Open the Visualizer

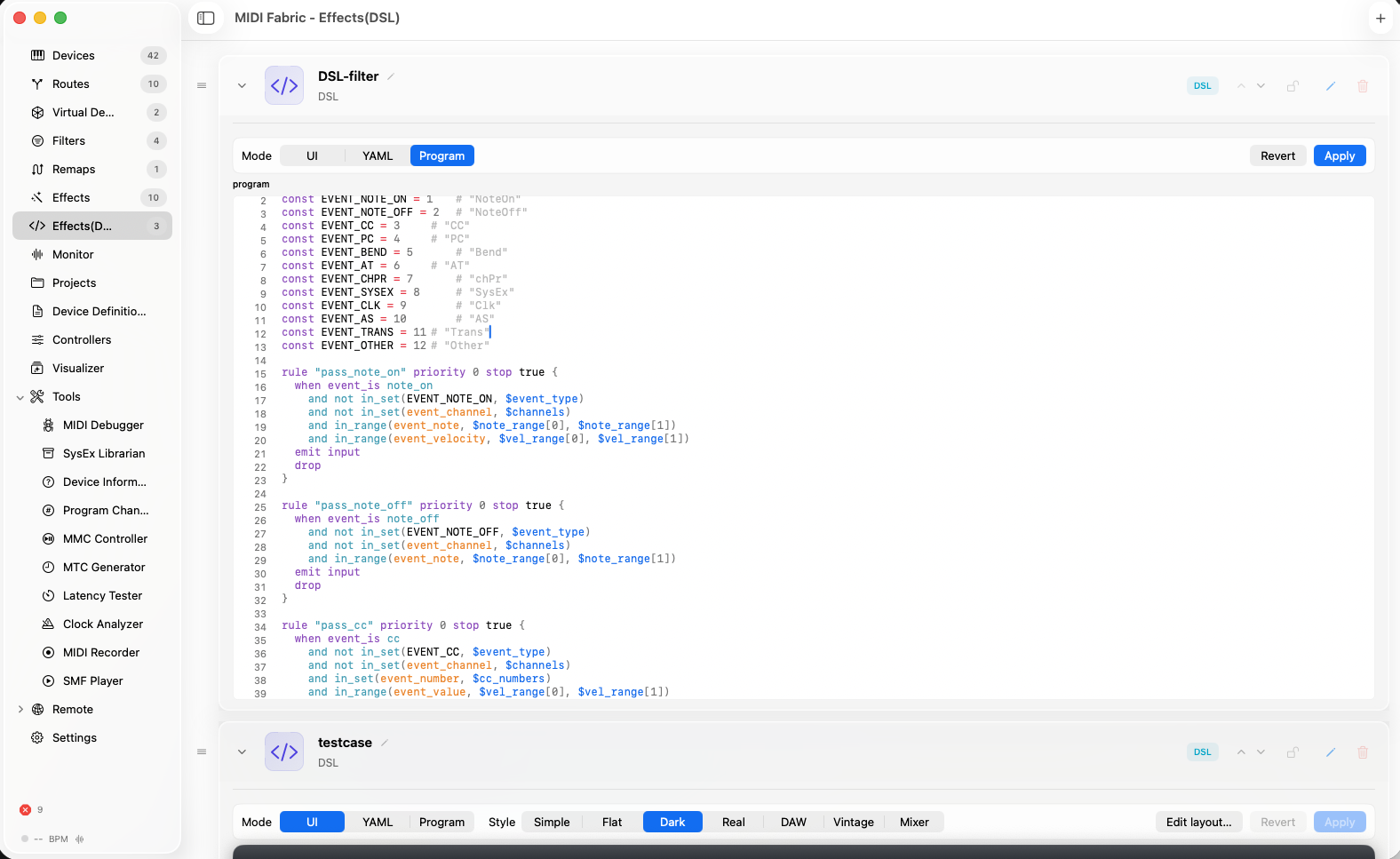pyautogui.click(x=92, y=368)
